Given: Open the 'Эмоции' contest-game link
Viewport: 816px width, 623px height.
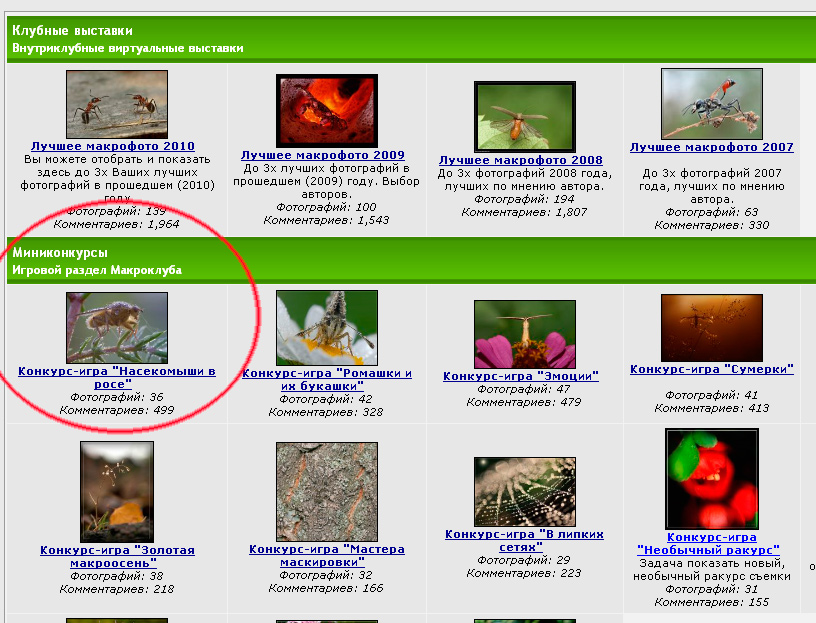Looking at the screenshot, I should point(521,376).
